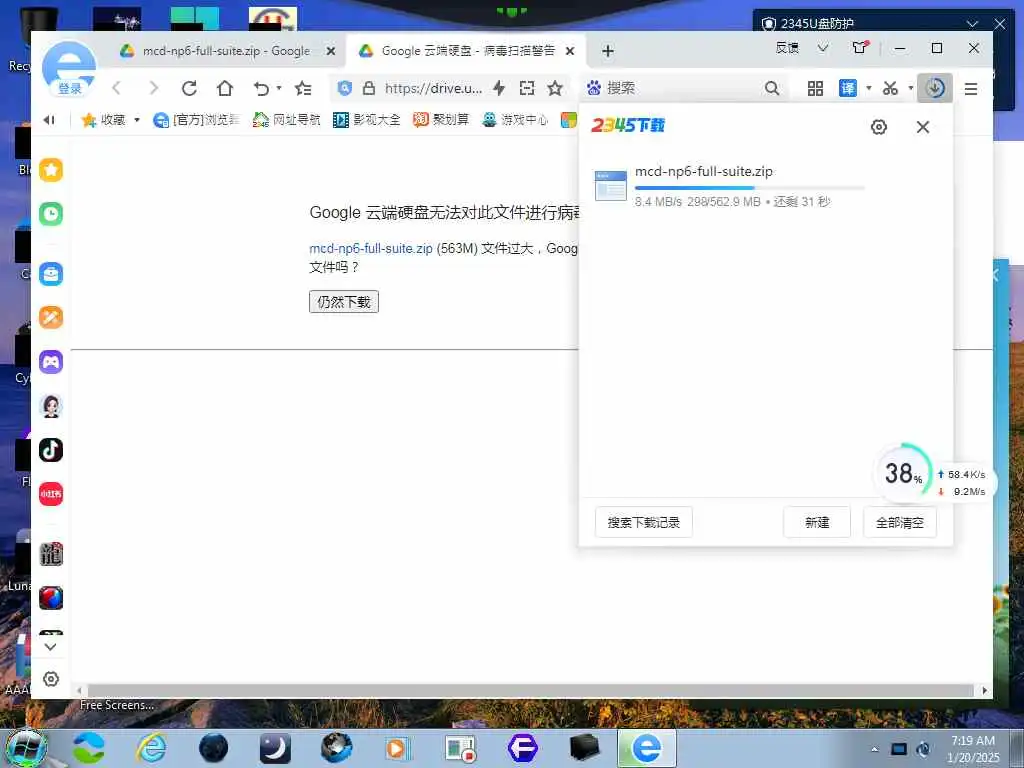Close the Google 云端硬盘 tab
1024x768 pixels.
click(x=570, y=51)
